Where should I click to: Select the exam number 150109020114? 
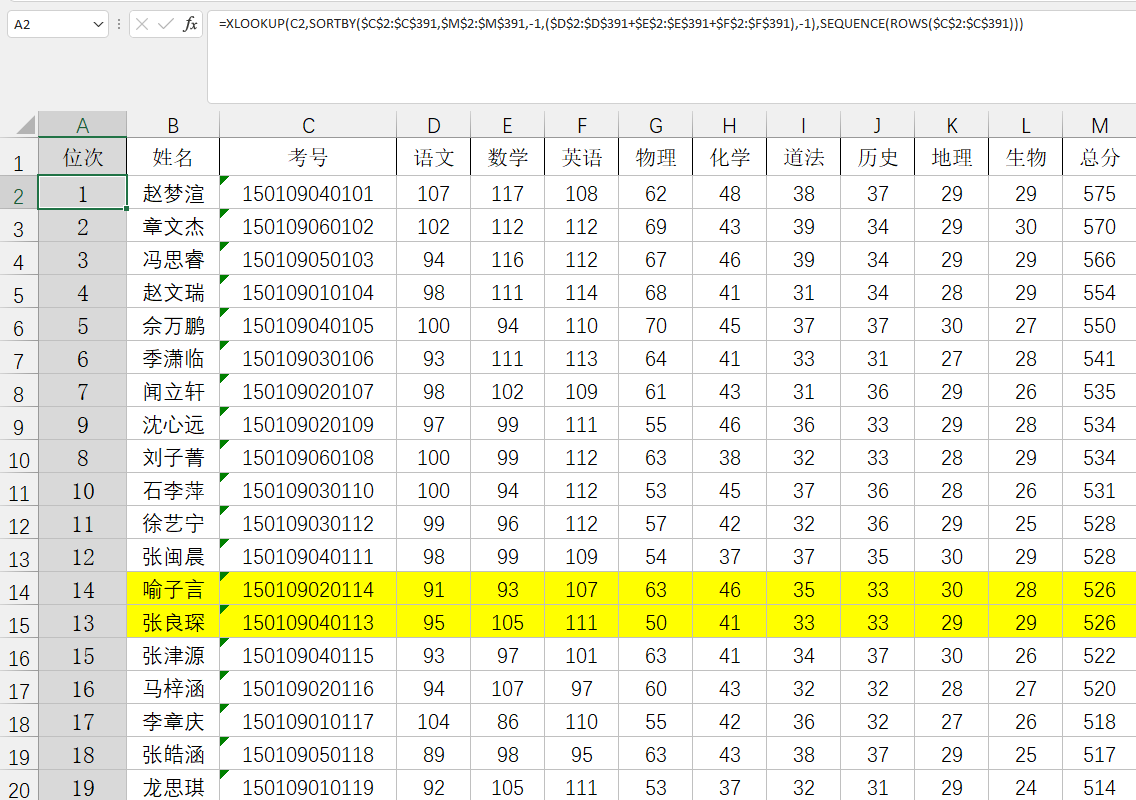click(308, 589)
